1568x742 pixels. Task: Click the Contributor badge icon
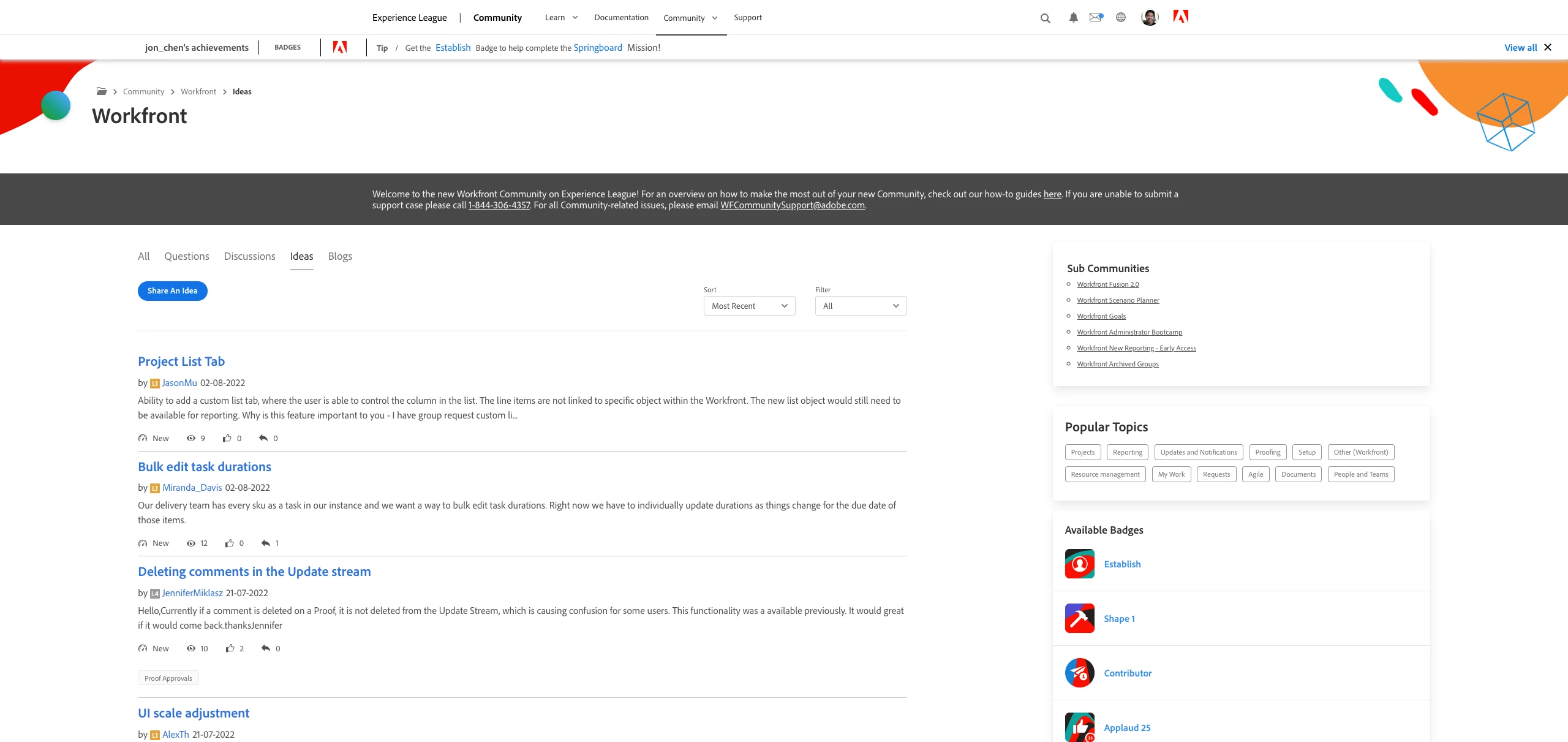[1079, 673]
